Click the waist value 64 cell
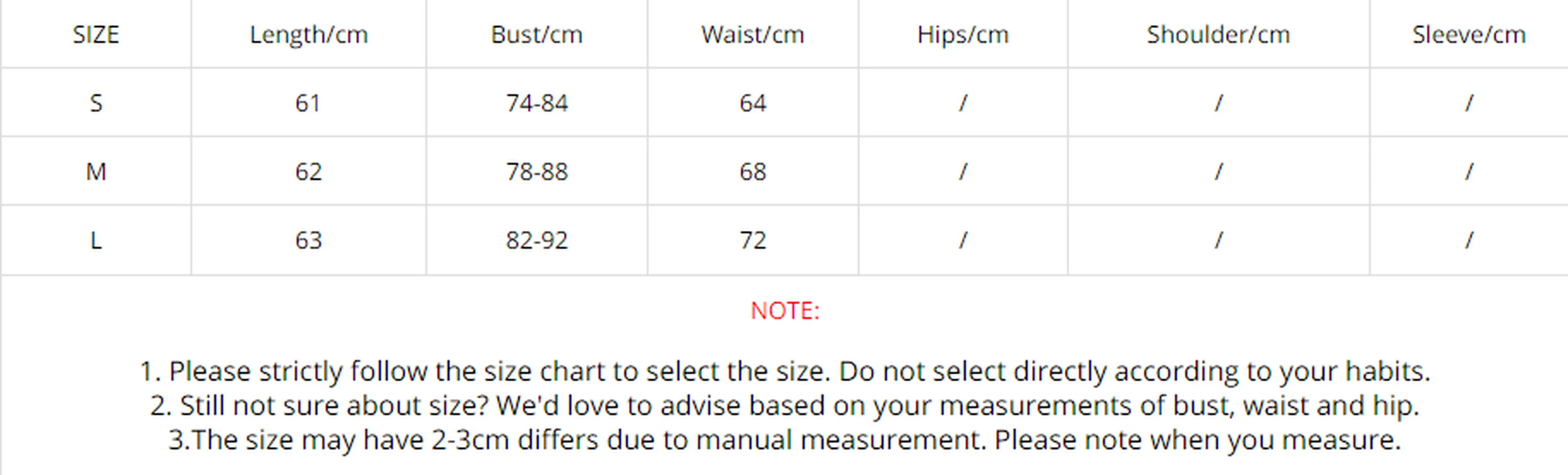The width and height of the screenshot is (1568, 475). click(752, 103)
